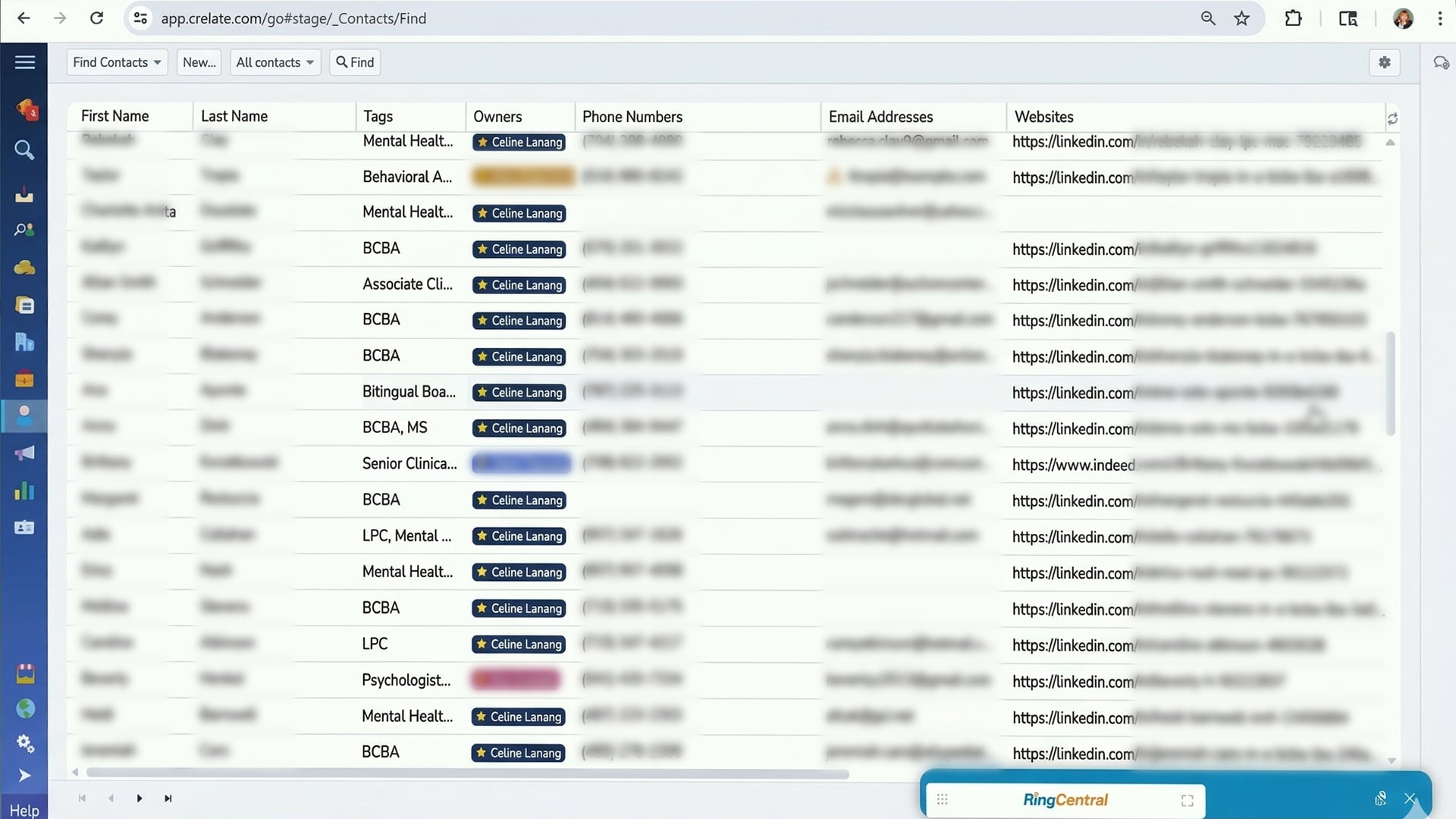Open the Help link in sidebar
1456x819 pixels.
[x=24, y=810]
